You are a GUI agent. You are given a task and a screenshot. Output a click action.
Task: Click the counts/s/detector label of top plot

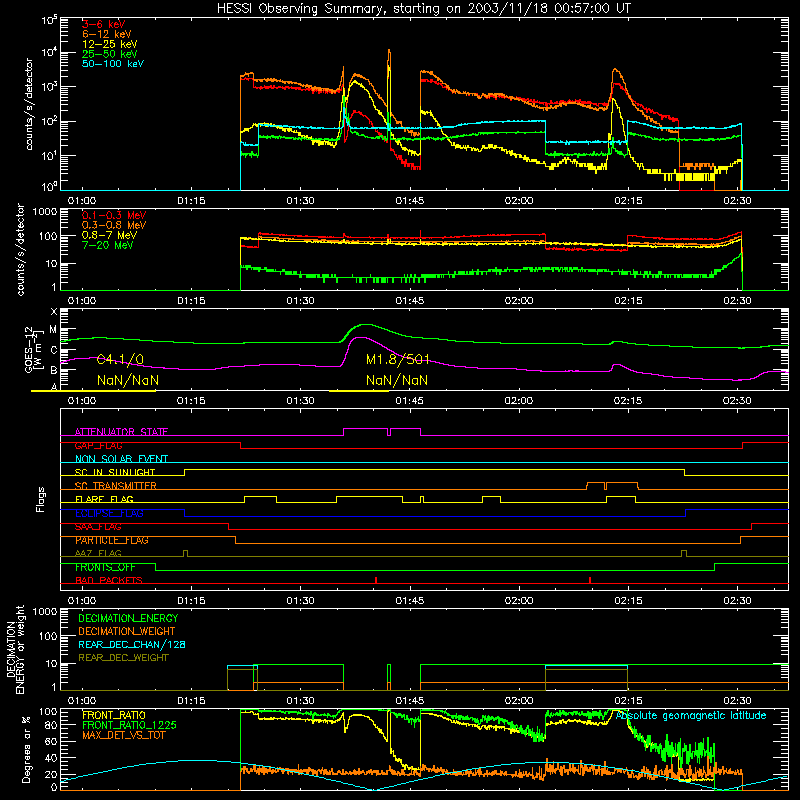pyautogui.click(x=29, y=104)
